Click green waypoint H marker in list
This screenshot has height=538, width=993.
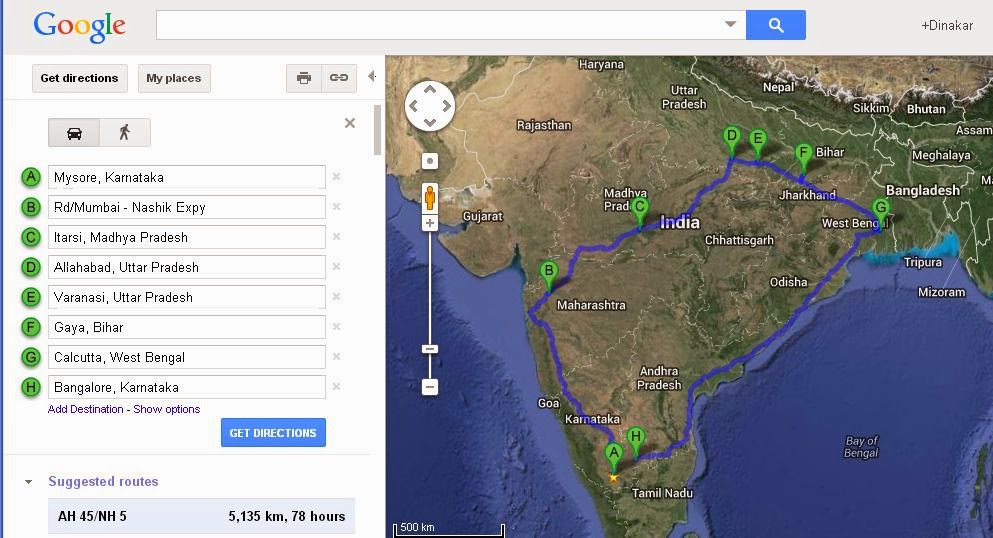click(x=30, y=387)
